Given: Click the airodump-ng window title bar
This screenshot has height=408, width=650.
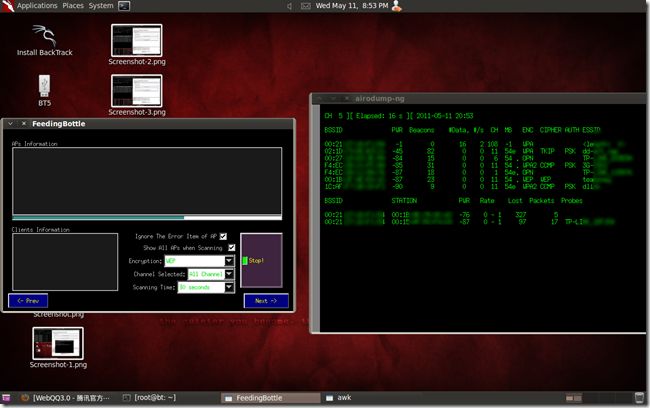Looking at the screenshot, I should tap(479, 99).
